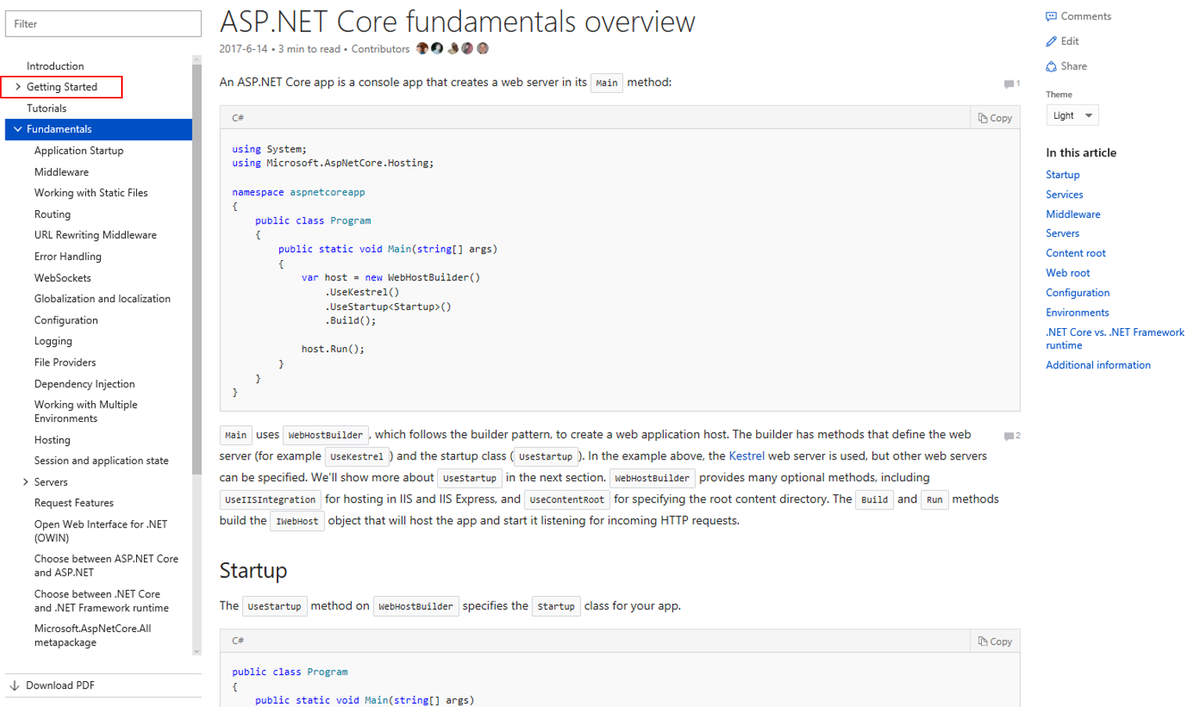Open WebSockets sidebar item

point(62,278)
